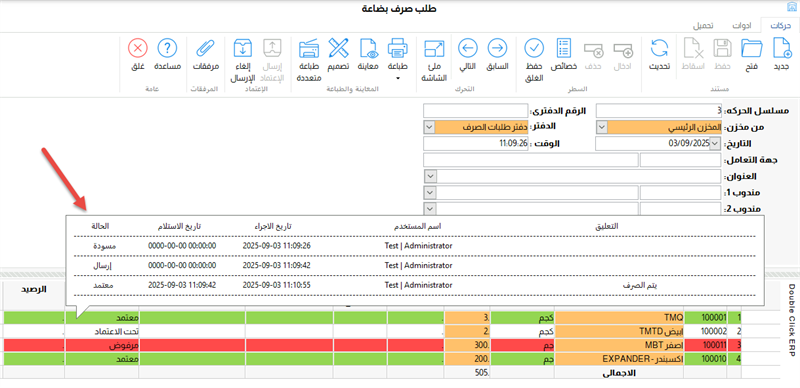Expand the الدفتر ledger dropdown

(x=429, y=127)
